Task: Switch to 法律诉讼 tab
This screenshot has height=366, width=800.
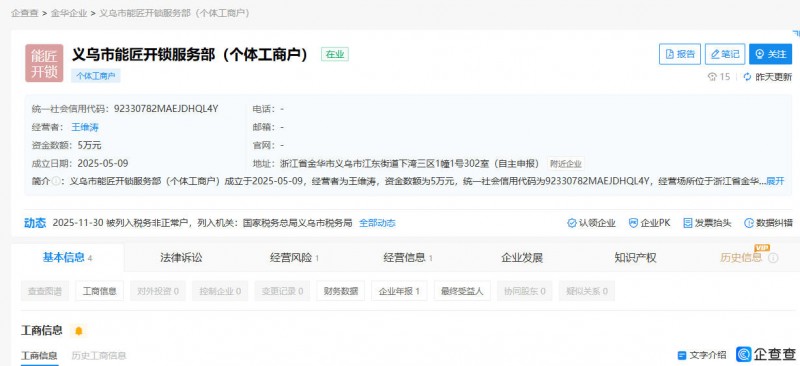Action: tap(181, 258)
